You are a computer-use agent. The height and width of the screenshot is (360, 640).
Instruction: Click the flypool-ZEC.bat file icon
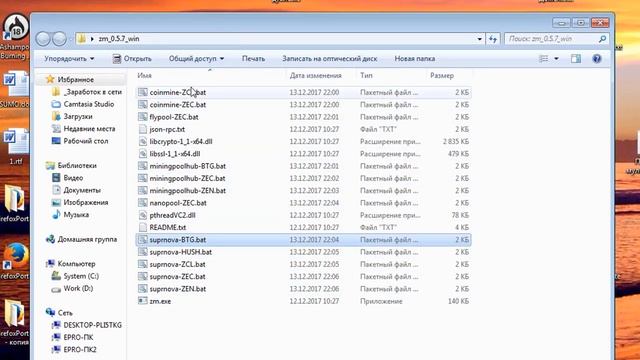(x=142, y=117)
